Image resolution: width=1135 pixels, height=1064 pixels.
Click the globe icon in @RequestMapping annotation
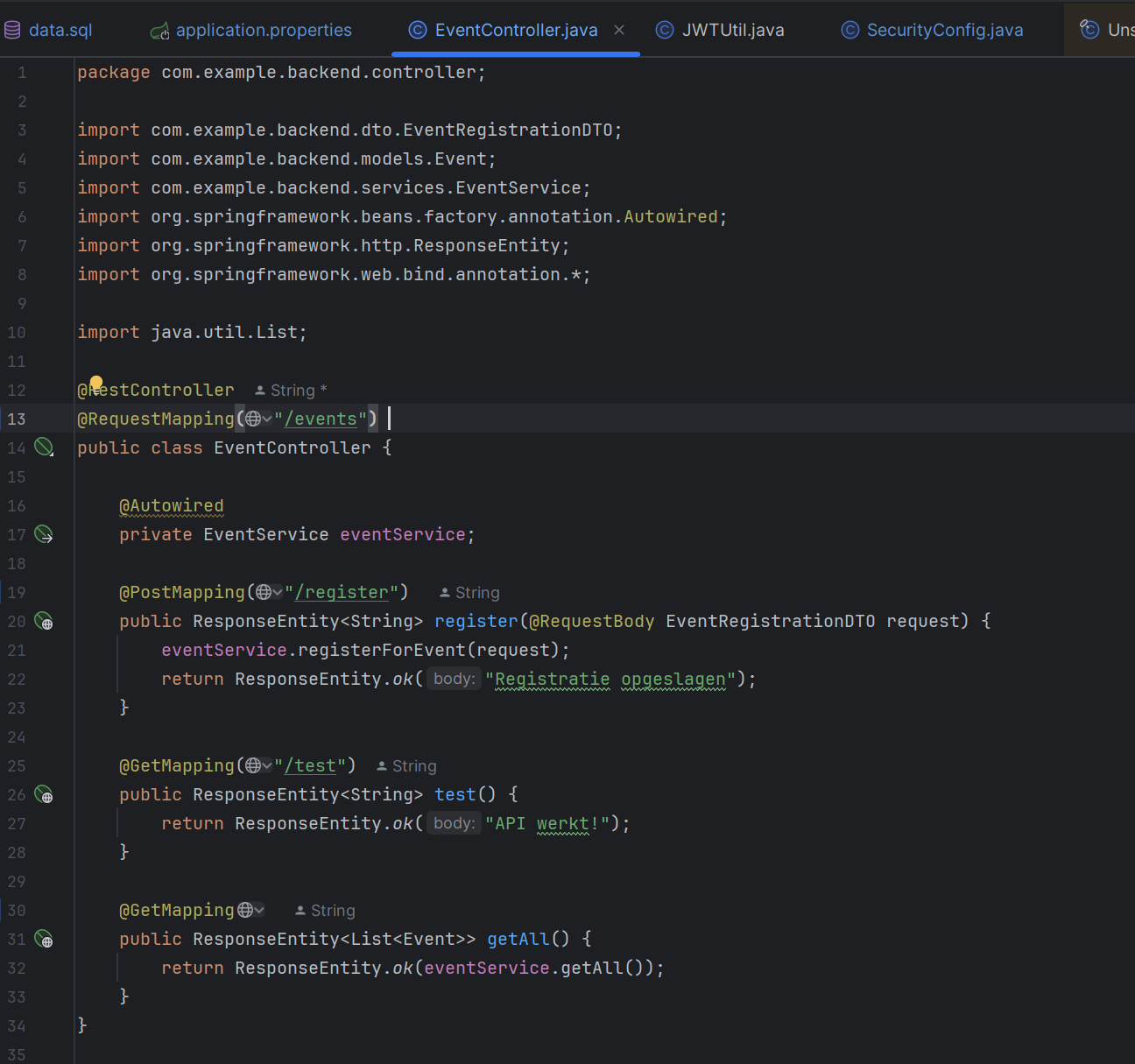[x=252, y=419]
